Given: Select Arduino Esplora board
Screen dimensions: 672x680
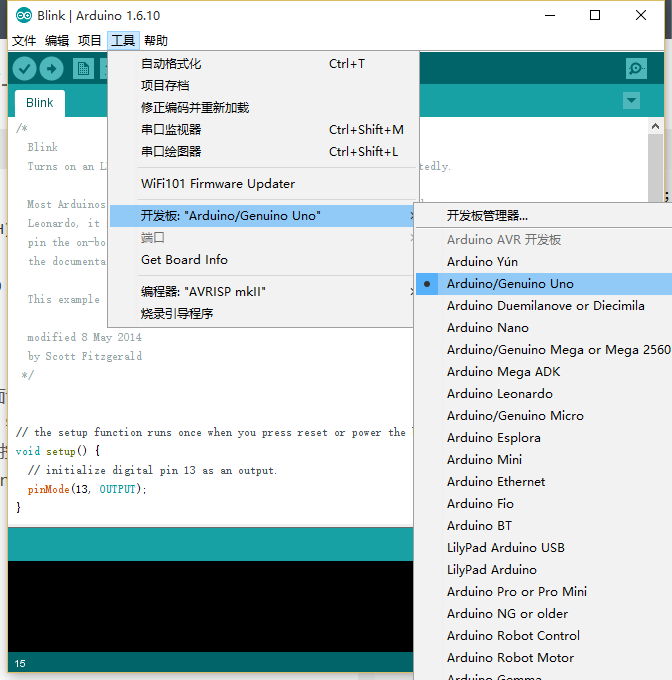Looking at the screenshot, I should click(x=544, y=438).
